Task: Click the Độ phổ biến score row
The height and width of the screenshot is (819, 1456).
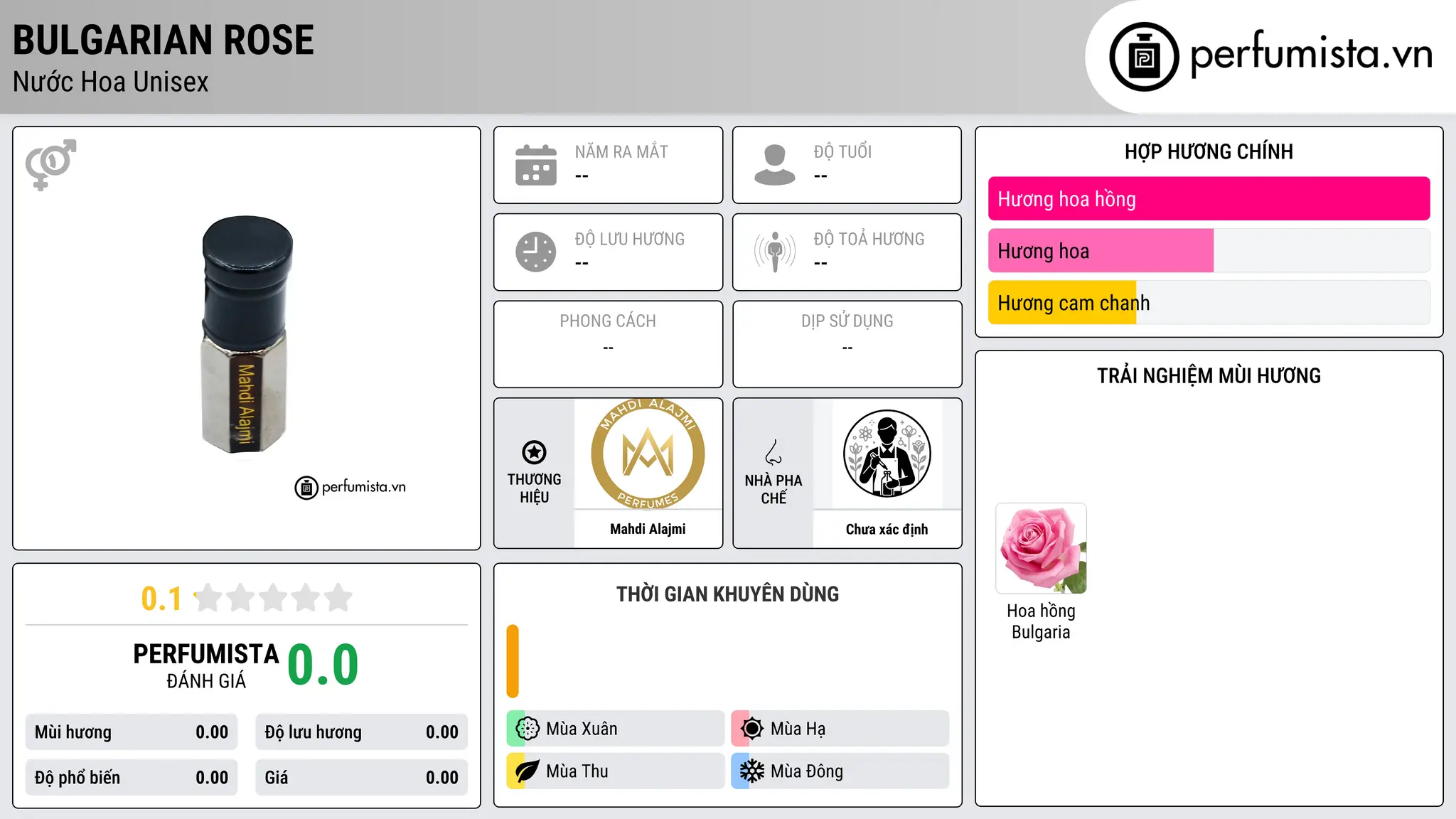Action: click(132, 778)
